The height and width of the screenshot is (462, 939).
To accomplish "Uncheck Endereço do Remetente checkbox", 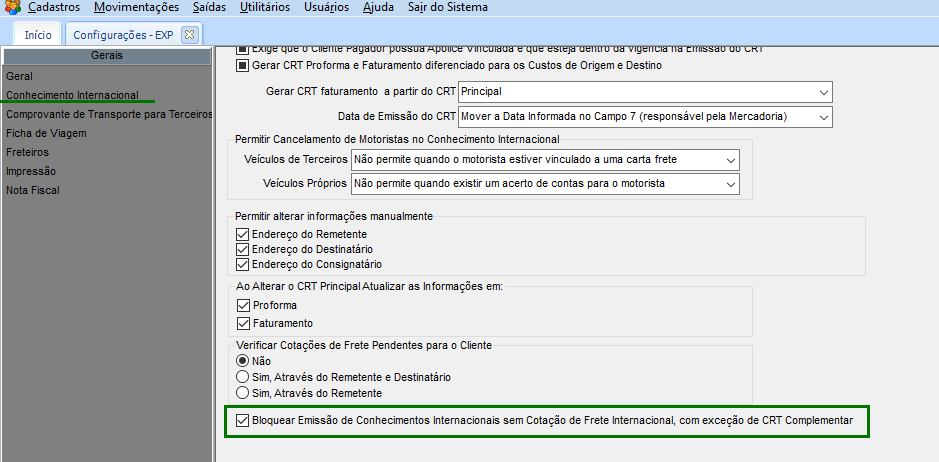I will [x=241, y=234].
